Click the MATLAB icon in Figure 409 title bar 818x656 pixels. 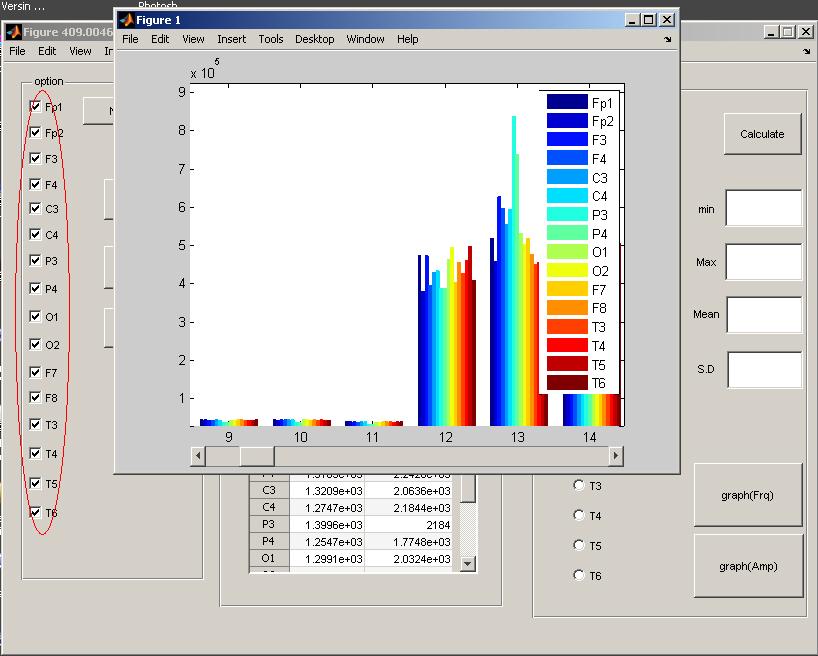[13, 32]
